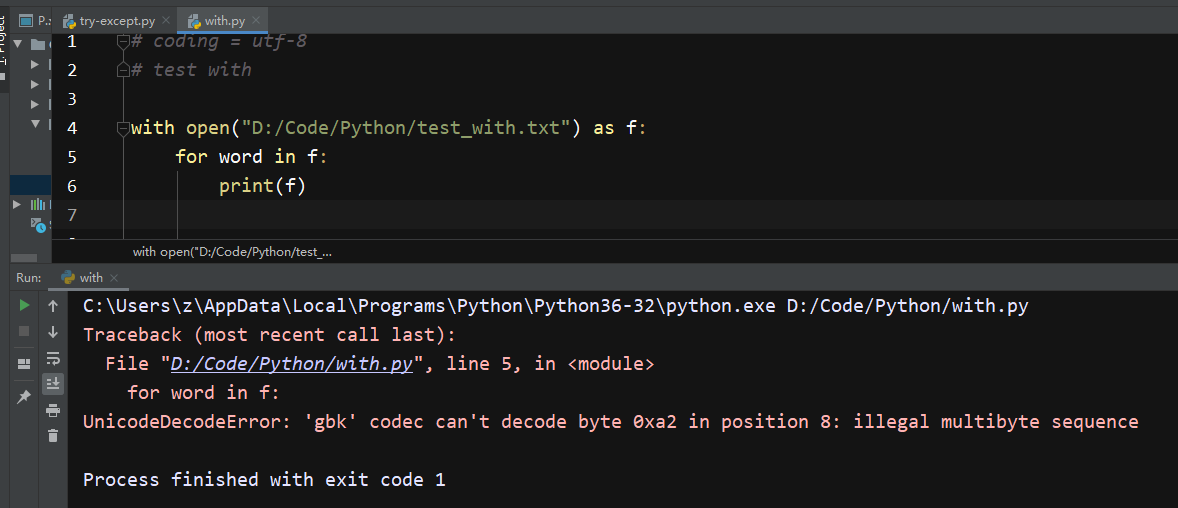
Task: Open the D:/Code/Python/with.py traceback link
Action: (x=292, y=364)
